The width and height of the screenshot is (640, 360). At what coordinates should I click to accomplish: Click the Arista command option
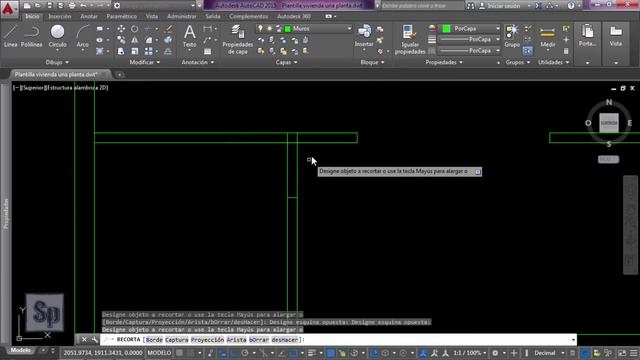pos(236,340)
